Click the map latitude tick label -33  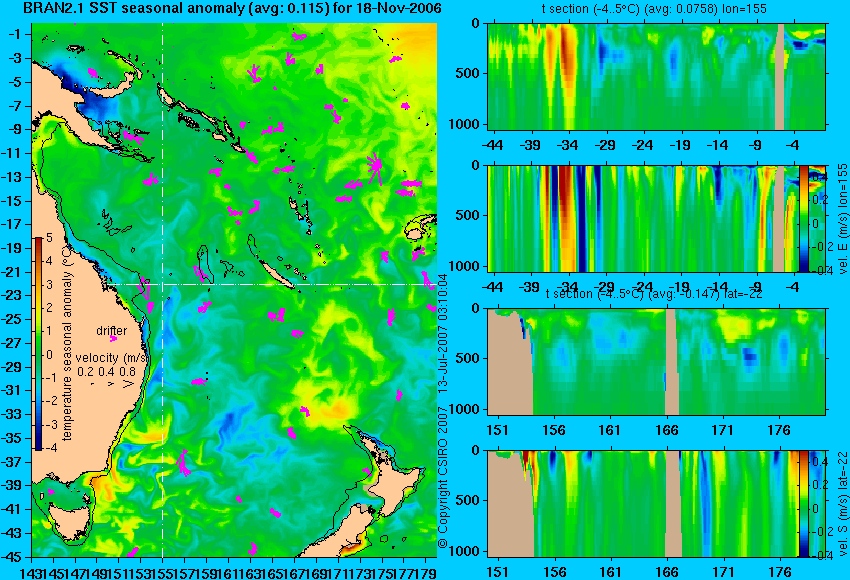(x=11, y=415)
